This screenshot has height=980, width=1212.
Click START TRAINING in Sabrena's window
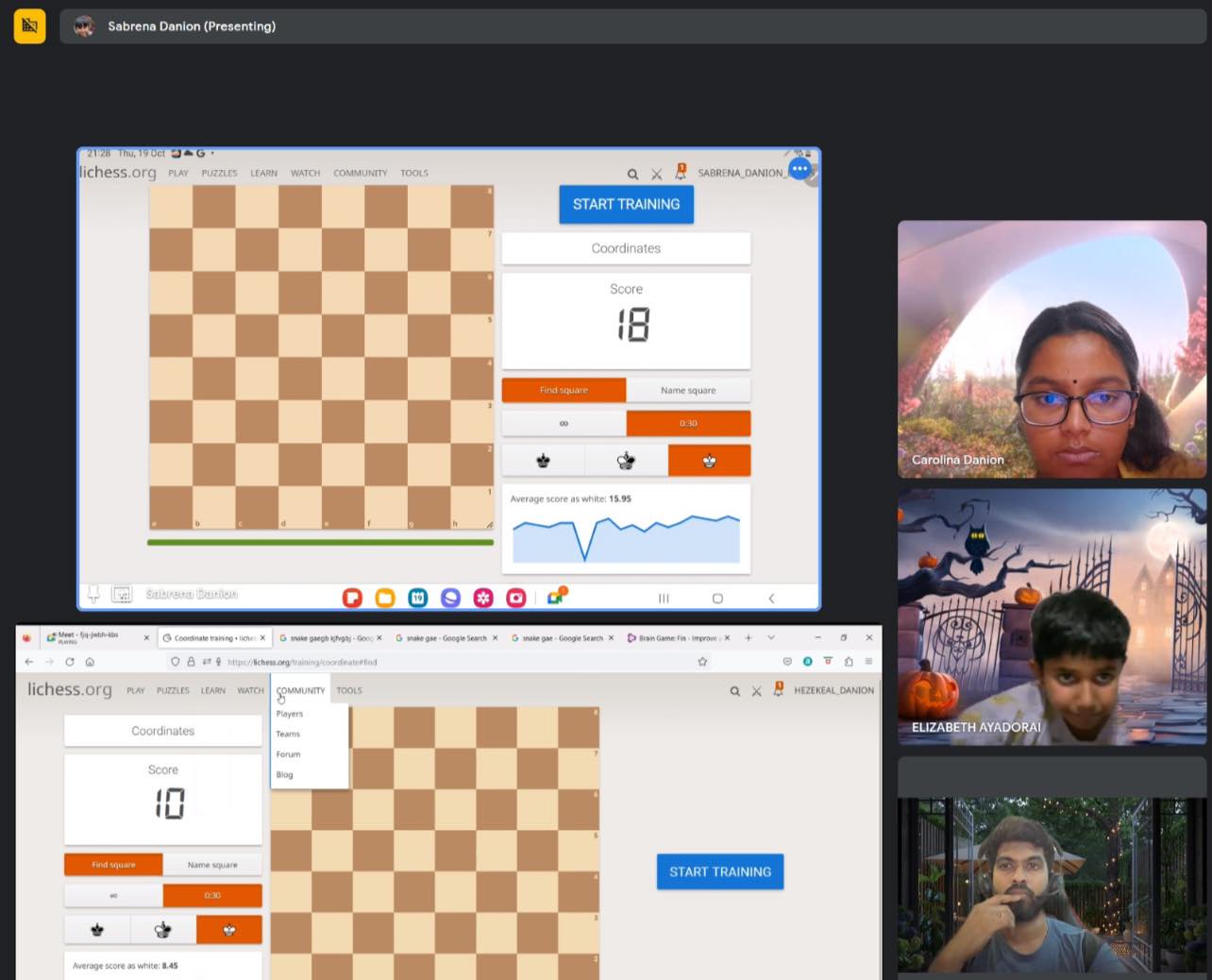tap(626, 204)
